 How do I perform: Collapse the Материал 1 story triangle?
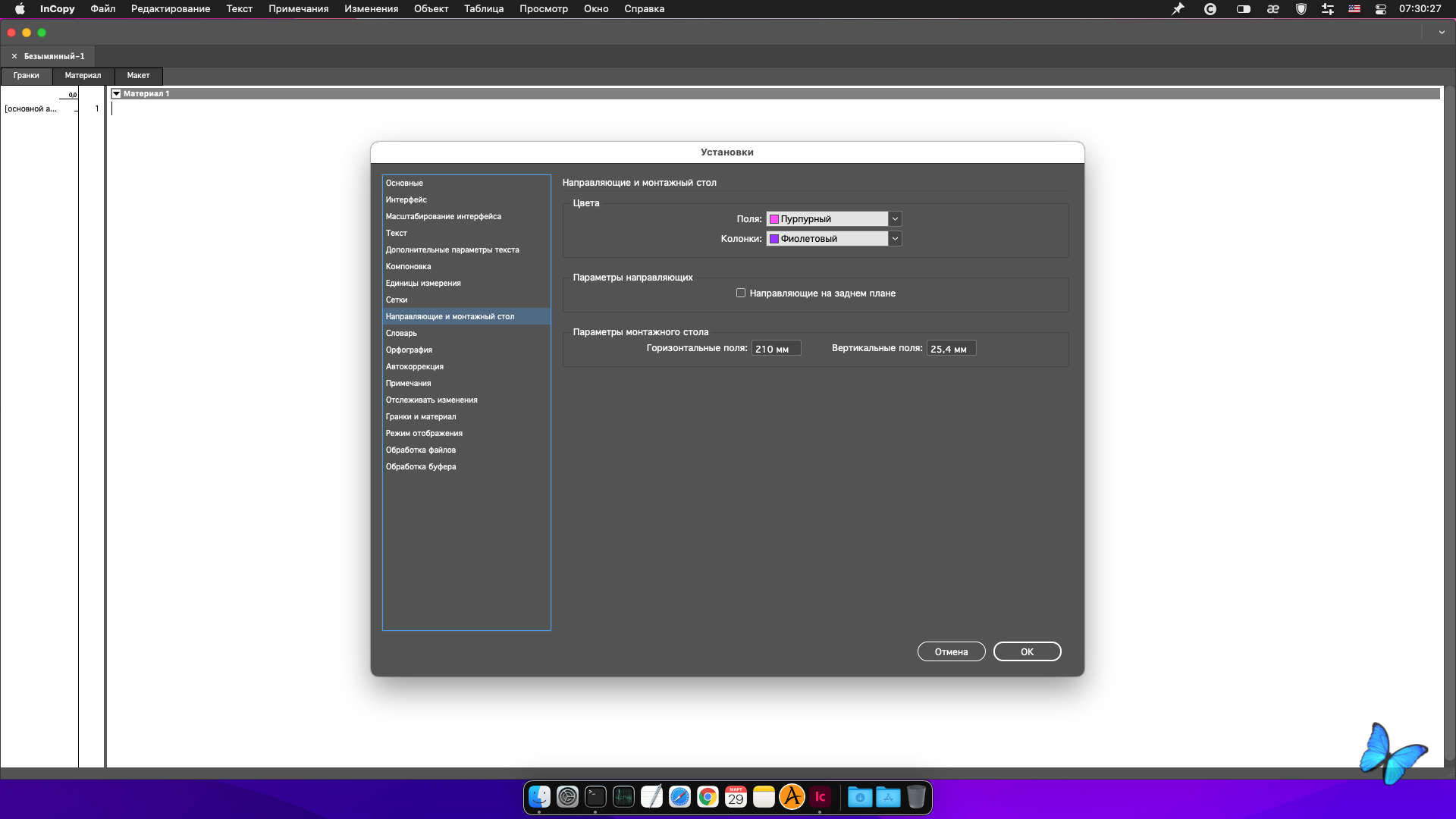click(117, 94)
